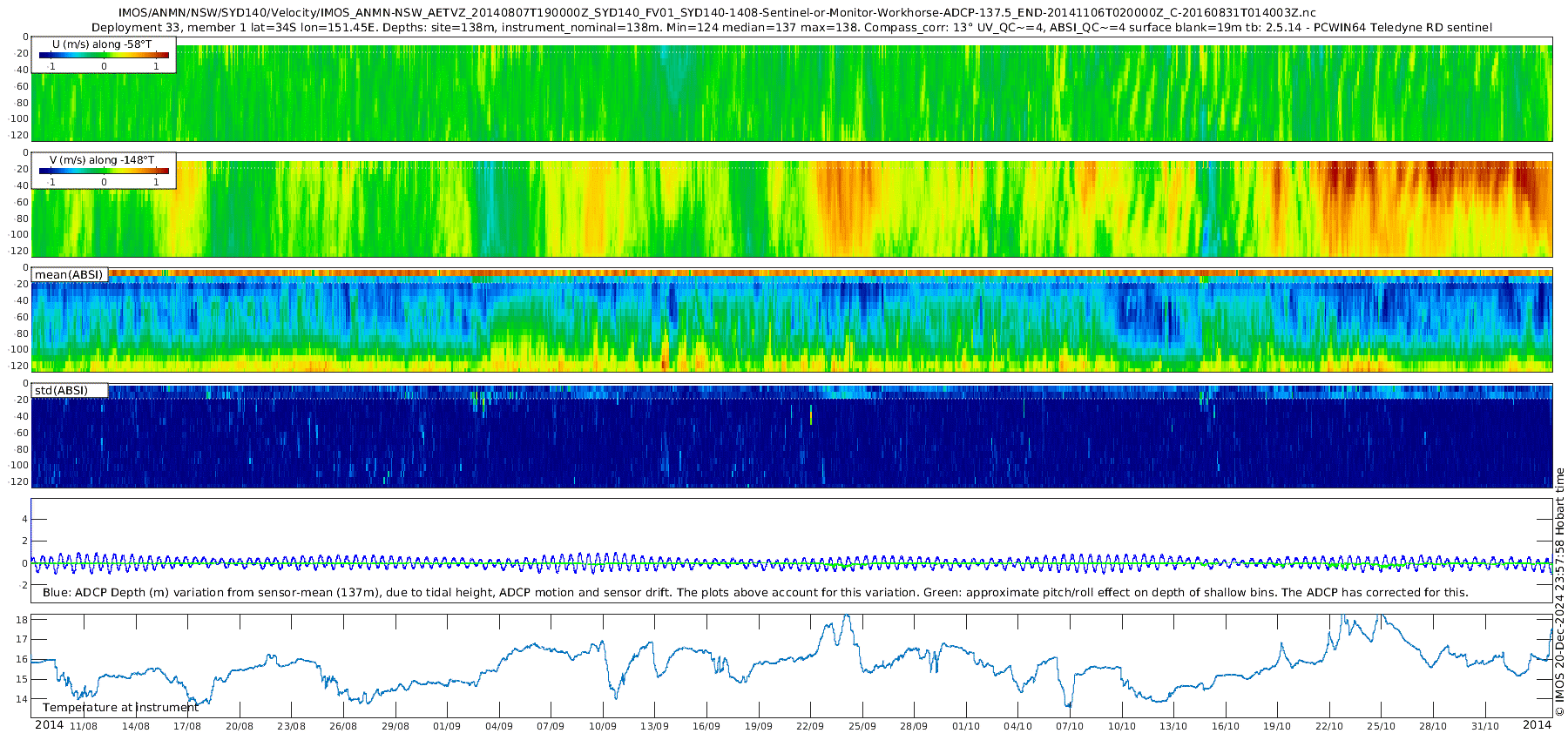Select the std(ABSI) panel label

point(61,390)
